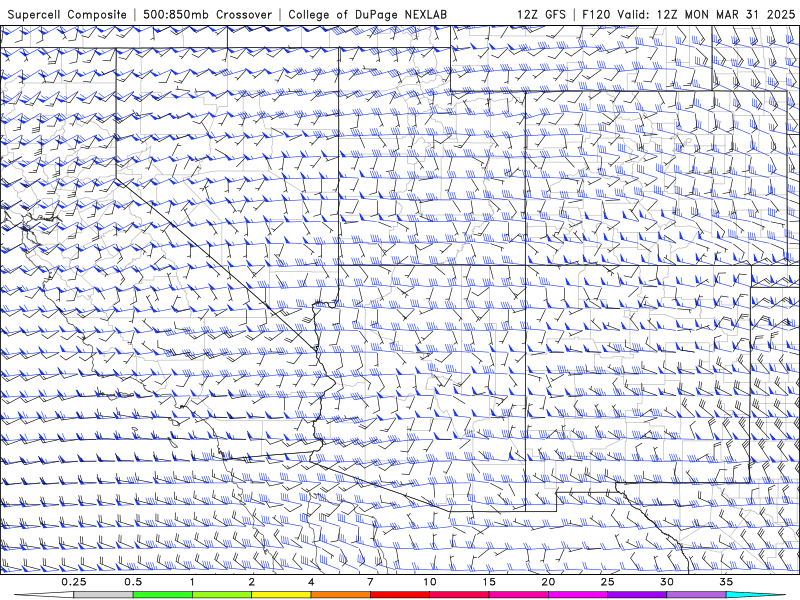Click the '4' scale value label

(x=311, y=582)
